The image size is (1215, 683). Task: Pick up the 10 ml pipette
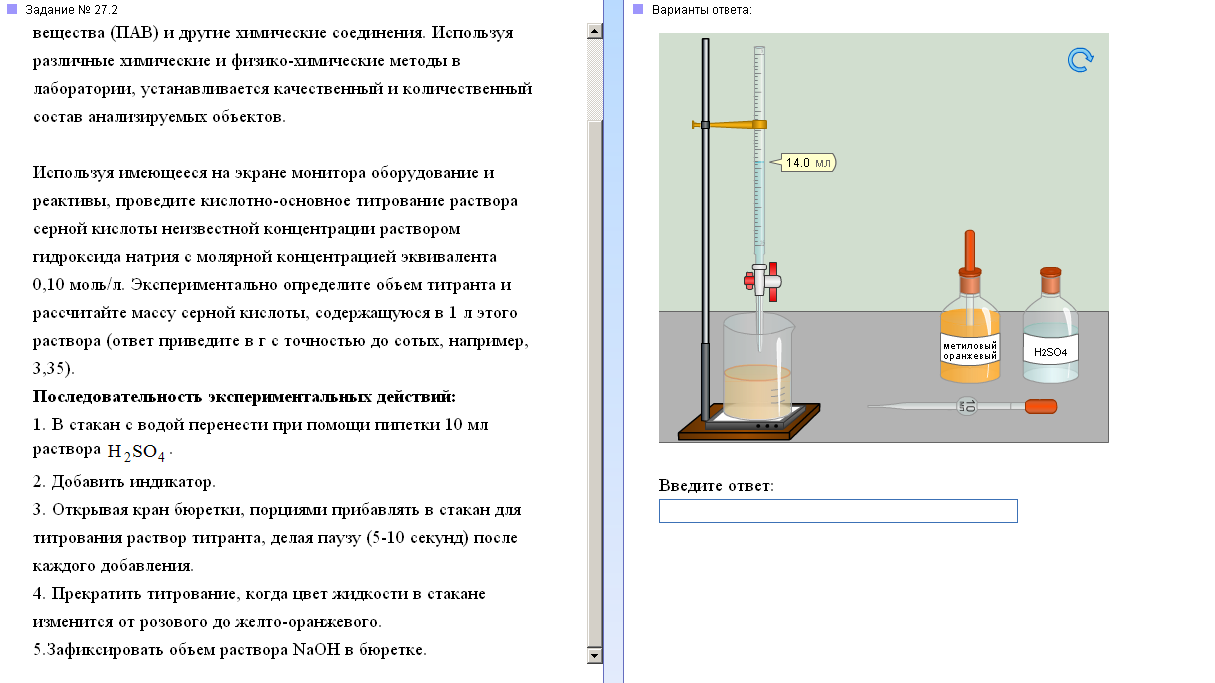(x=961, y=406)
